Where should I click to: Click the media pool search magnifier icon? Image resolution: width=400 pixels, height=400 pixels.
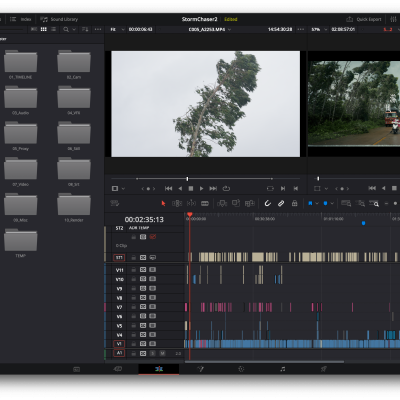tap(66, 29)
